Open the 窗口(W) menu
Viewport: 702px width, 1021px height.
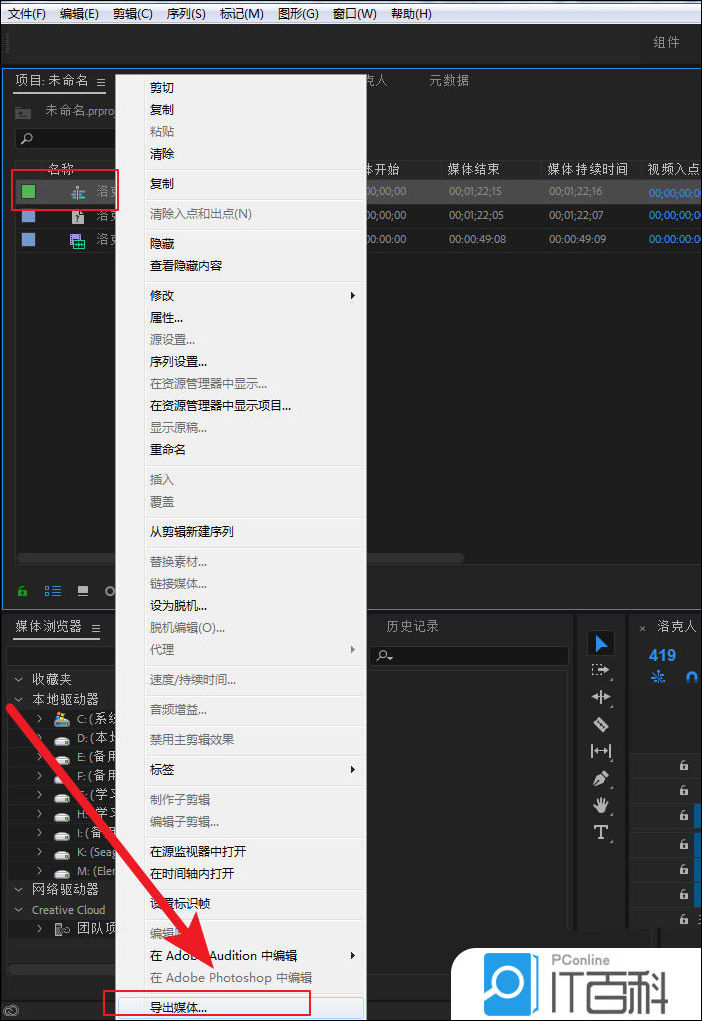(x=354, y=14)
